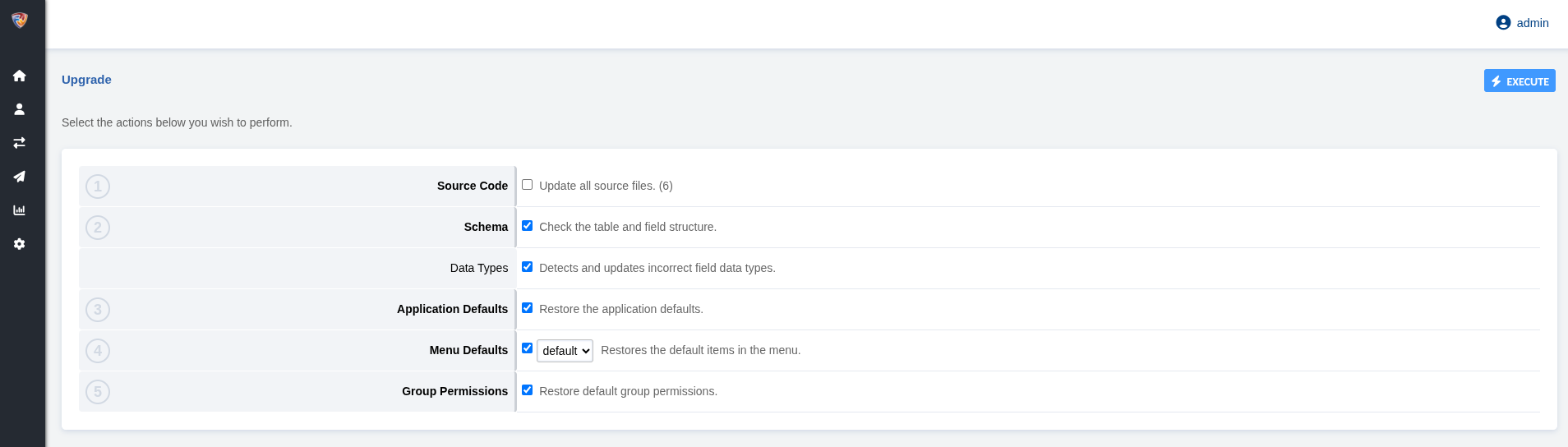Uncheck the Schema table structure checkbox
The height and width of the screenshot is (447, 1568).
tap(528, 226)
